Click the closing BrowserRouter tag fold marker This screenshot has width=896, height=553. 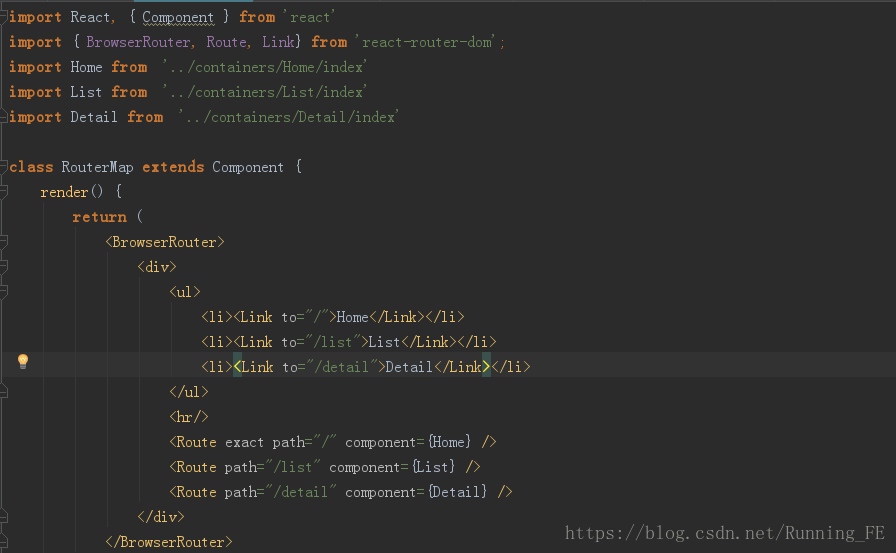(x=3, y=542)
